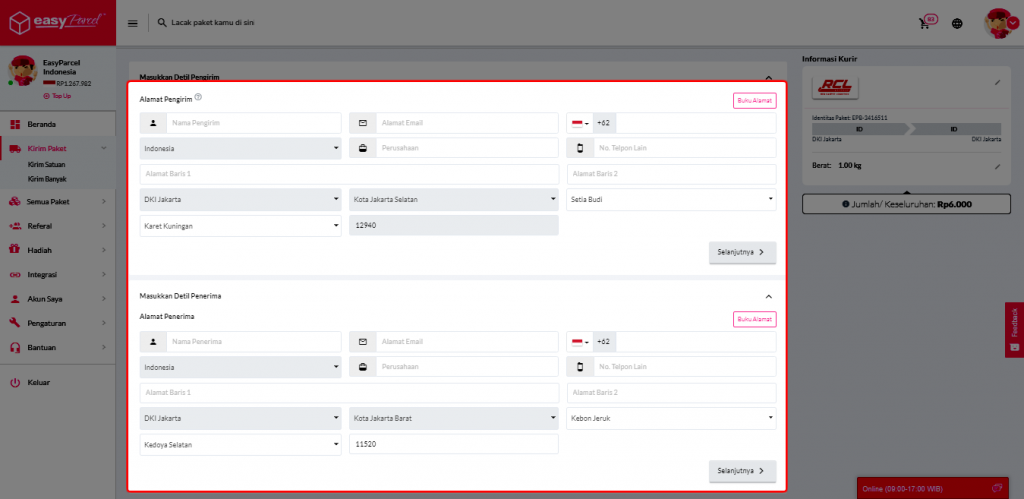The width and height of the screenshot is (1024, 499).
Task: Expand the Kebon Jeruk district dropdown
Action: (x=671, y=418)
